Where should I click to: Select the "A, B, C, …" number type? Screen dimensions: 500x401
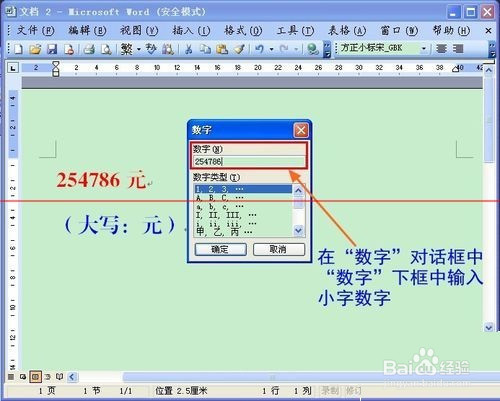243,198
